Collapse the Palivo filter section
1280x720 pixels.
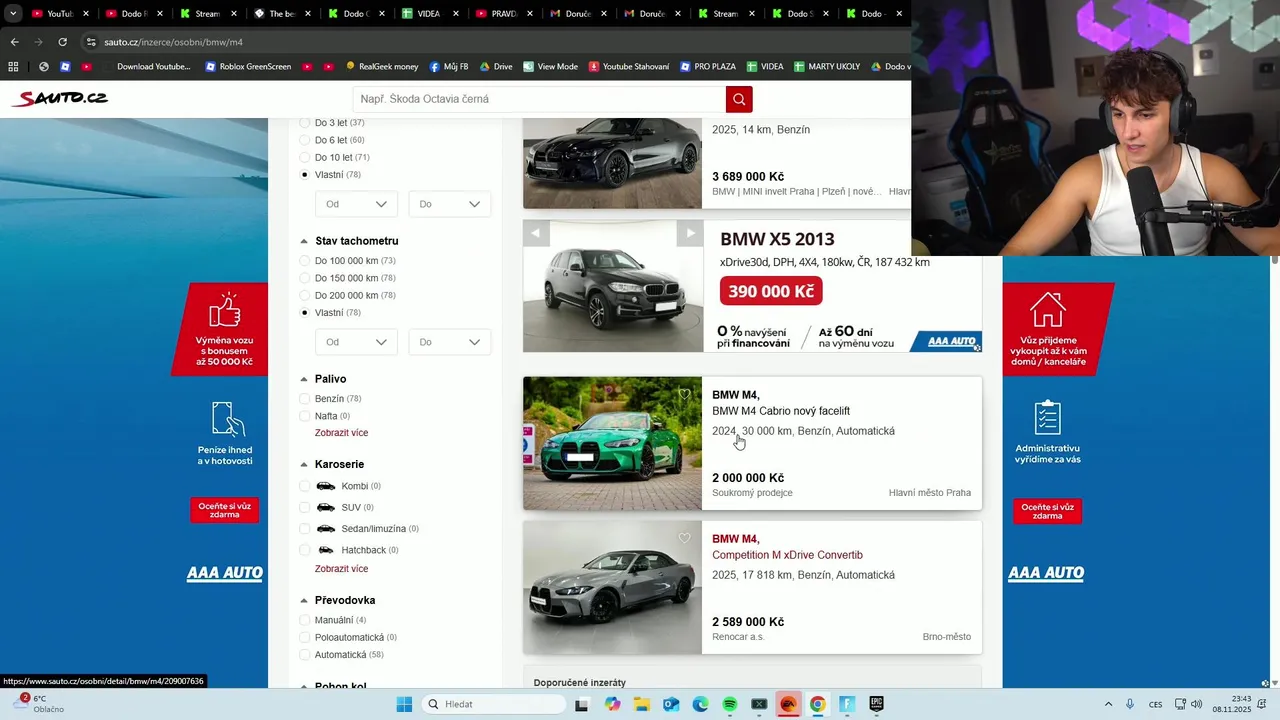tap(304, 379)
